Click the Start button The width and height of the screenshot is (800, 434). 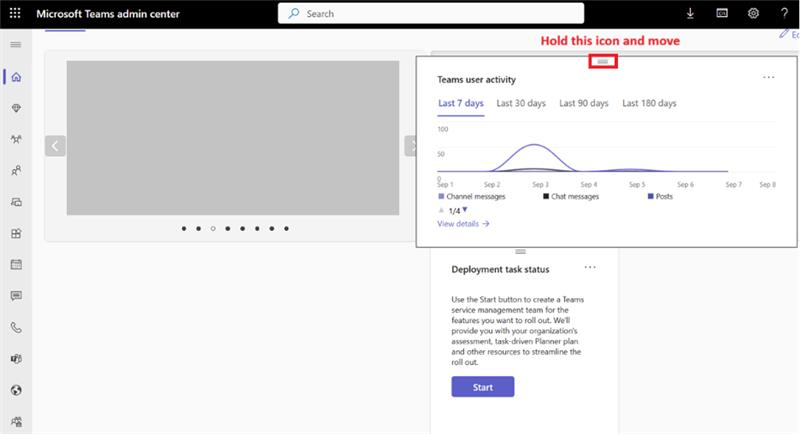[483, 387]
